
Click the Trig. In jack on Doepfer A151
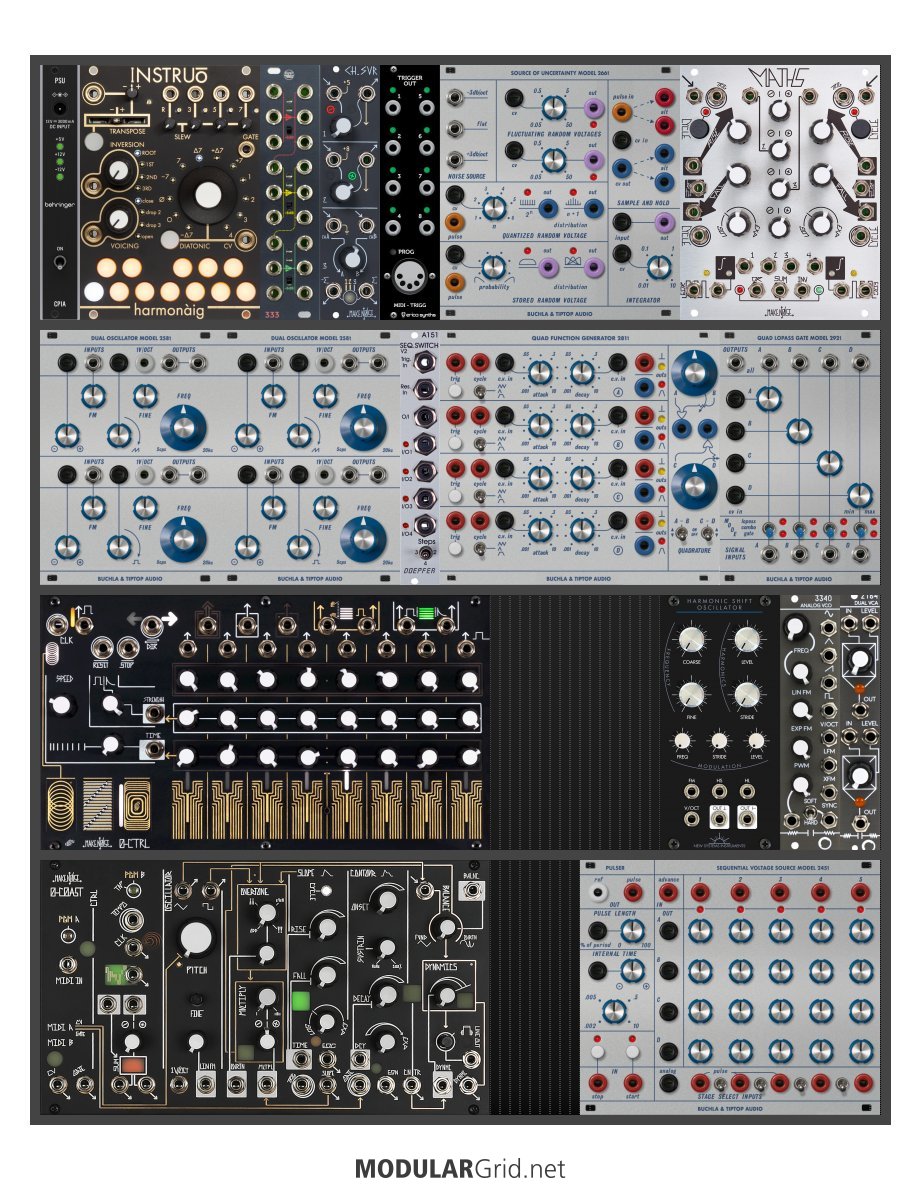click(426, 363)
